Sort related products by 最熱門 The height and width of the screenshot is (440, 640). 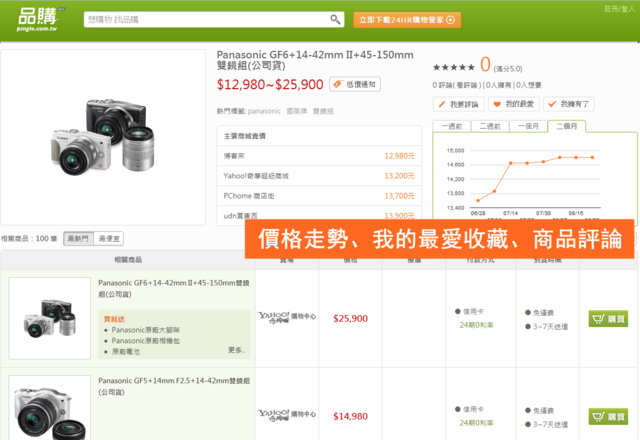(x=78, y=238)
